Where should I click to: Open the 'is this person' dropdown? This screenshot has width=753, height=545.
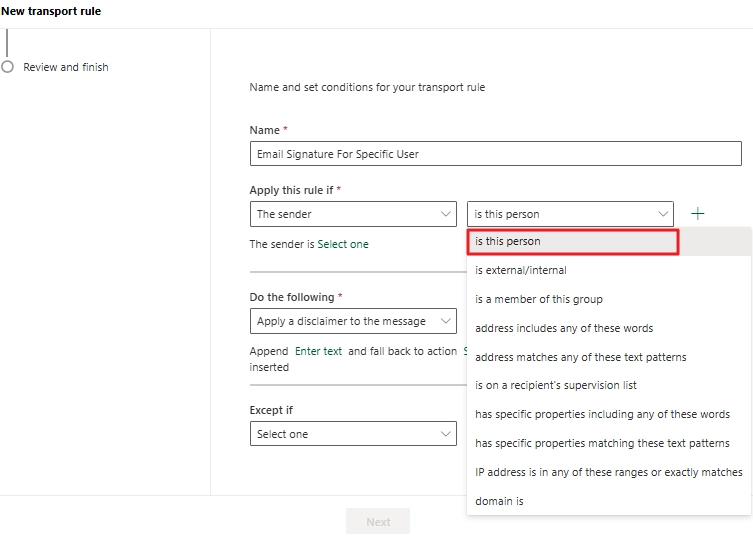[570, 214]
